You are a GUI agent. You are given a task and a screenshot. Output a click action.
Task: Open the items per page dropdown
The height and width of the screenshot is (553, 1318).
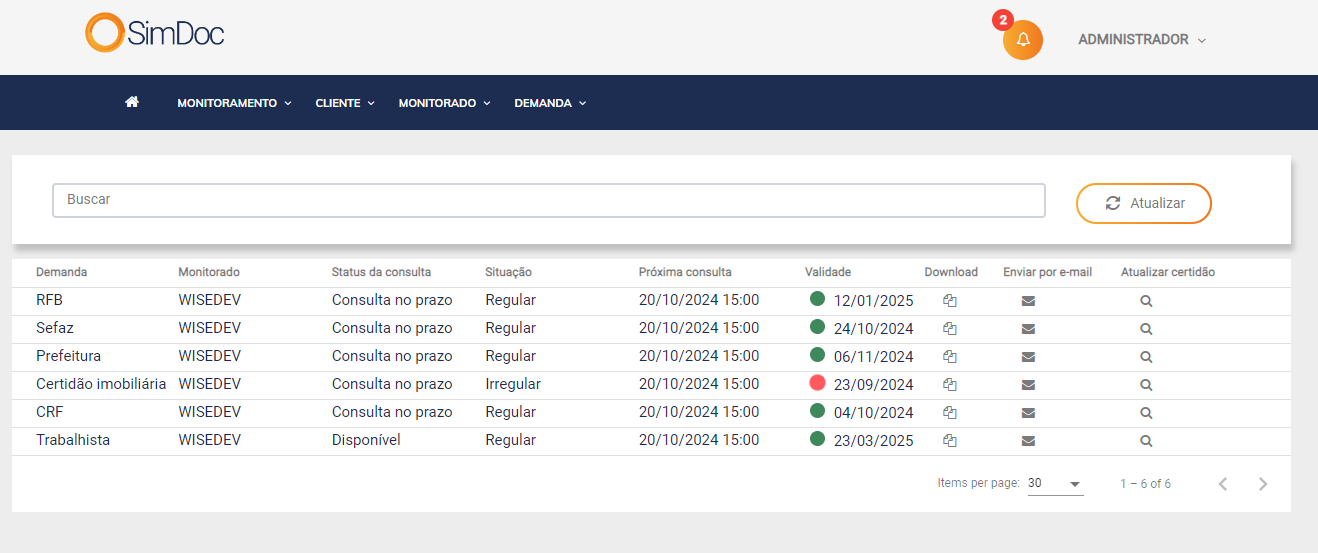[1055, 484]
